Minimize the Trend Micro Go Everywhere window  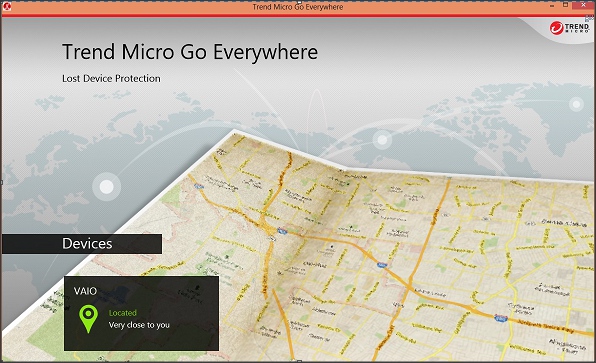coord(552,6)
